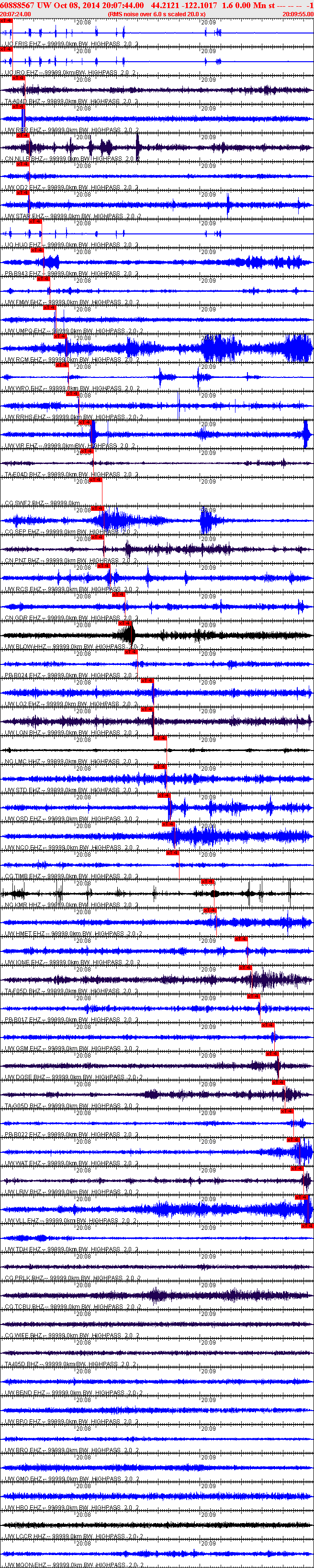Select the TA I05D BHZ station label
The width and height of the screenshot is (314, 1568).
point(70,1363)
